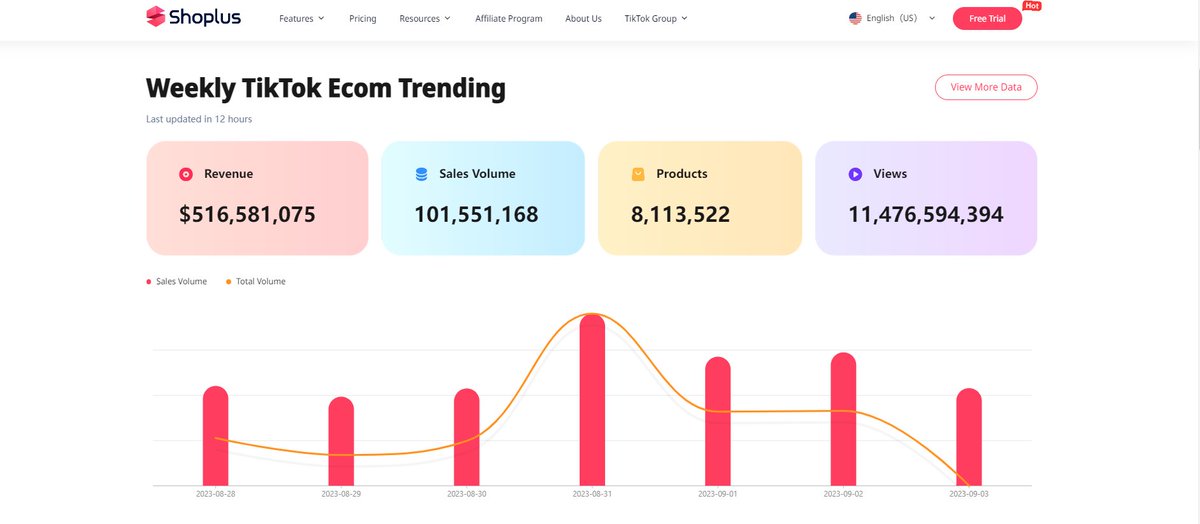
Task: Click the US flag language icon
Action: coord(855,18)
